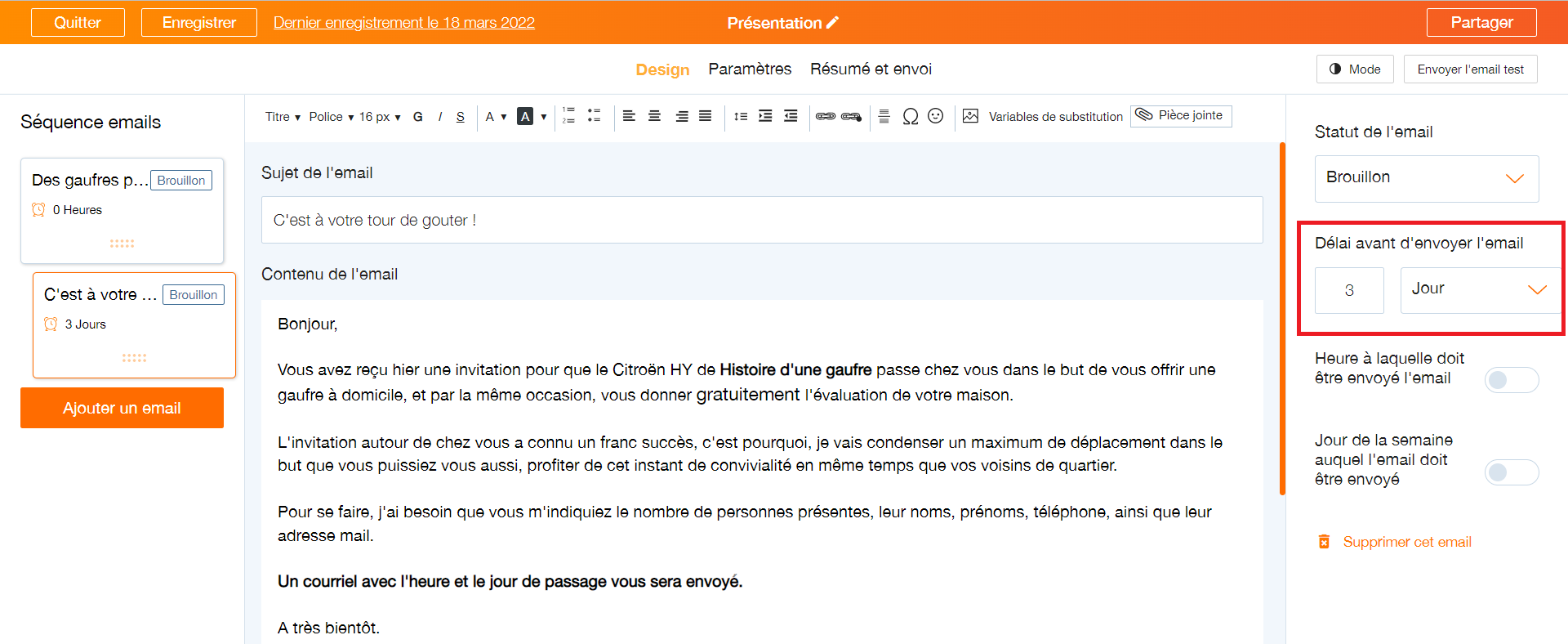Insert a bulleted list
1568x644 pixels.
[594, 115]
